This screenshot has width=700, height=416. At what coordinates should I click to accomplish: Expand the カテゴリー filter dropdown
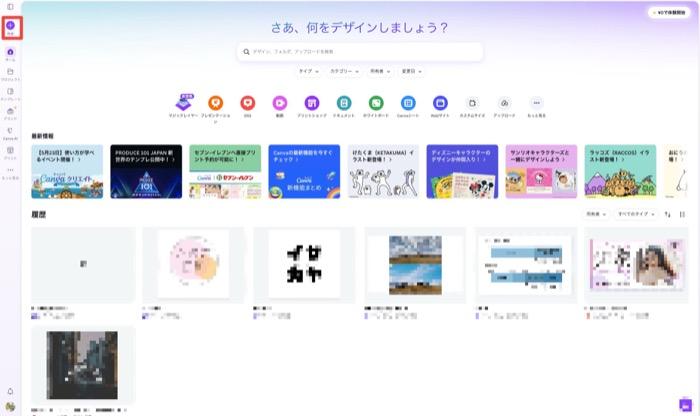344,71
